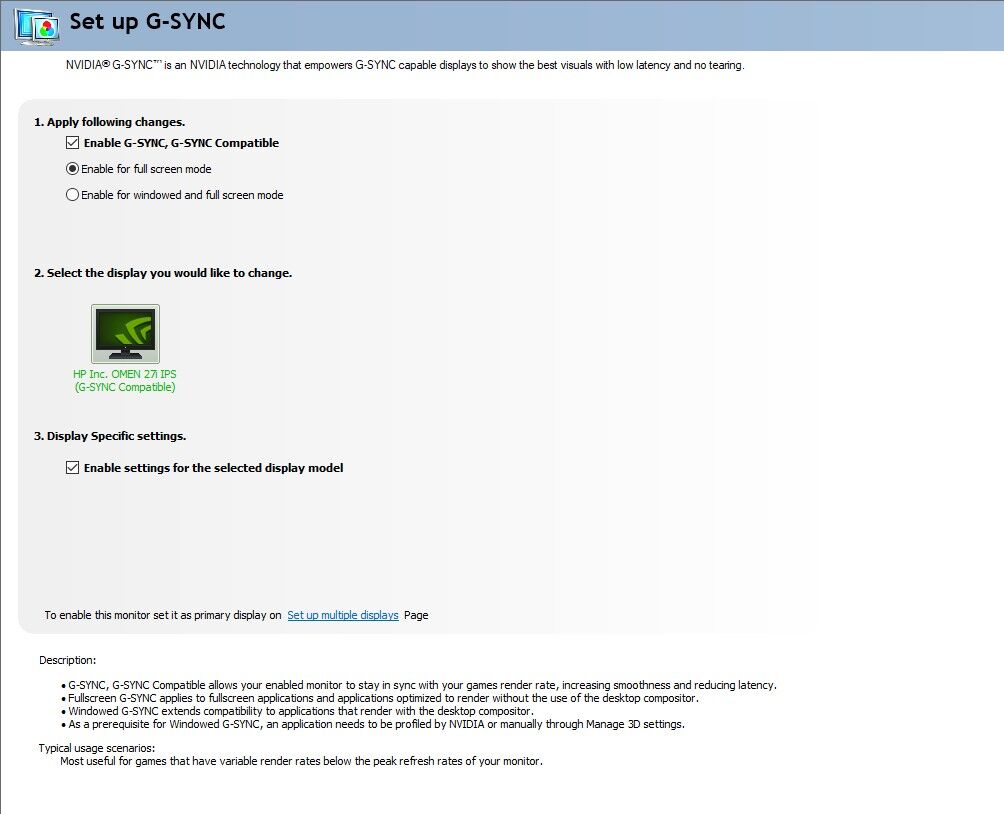Click 'To enable this monitor' notice text
Viewport: 1004px width, 814px height.
(x=163, y=615)
